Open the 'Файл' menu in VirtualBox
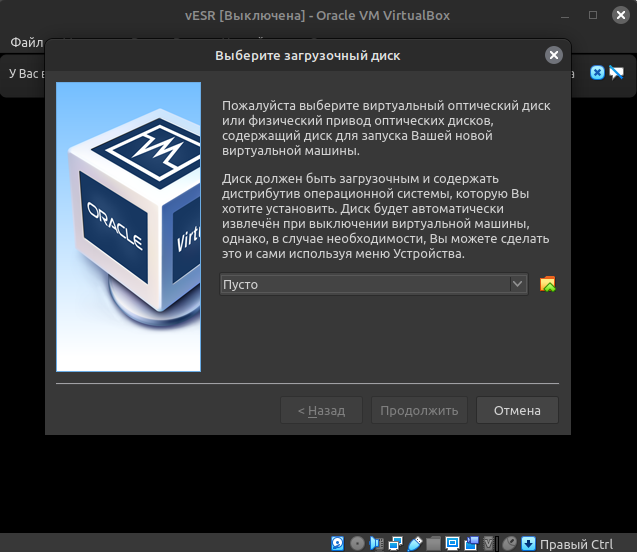 (x=26, y=42)
